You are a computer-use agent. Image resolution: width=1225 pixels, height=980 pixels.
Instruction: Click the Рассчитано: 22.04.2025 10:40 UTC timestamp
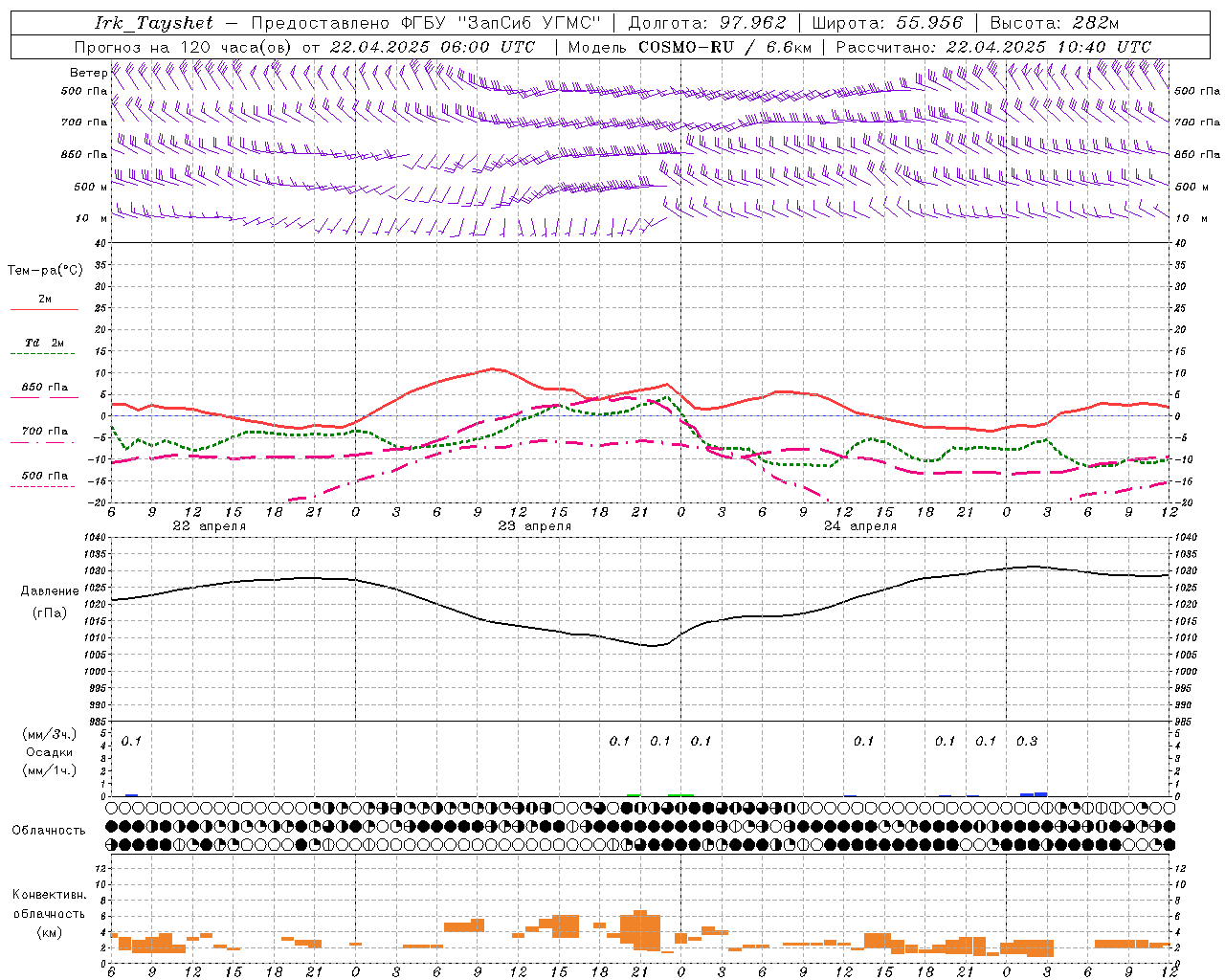click(x=993, y=47)
